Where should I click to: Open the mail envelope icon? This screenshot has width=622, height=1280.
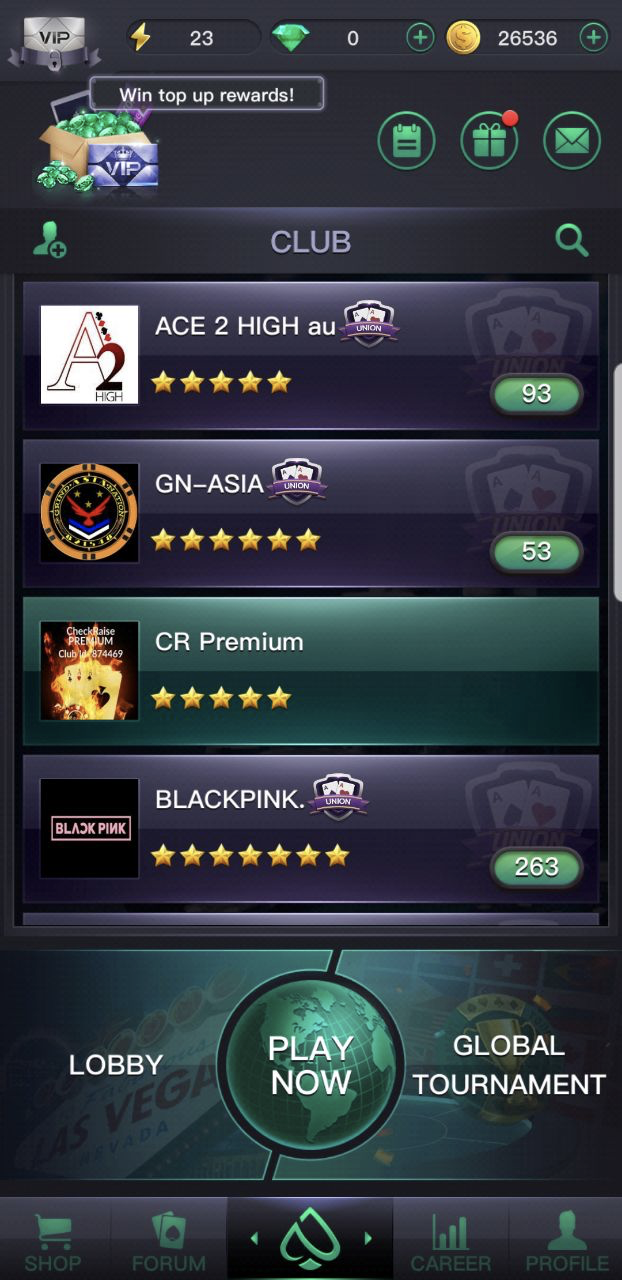(572, 141)
